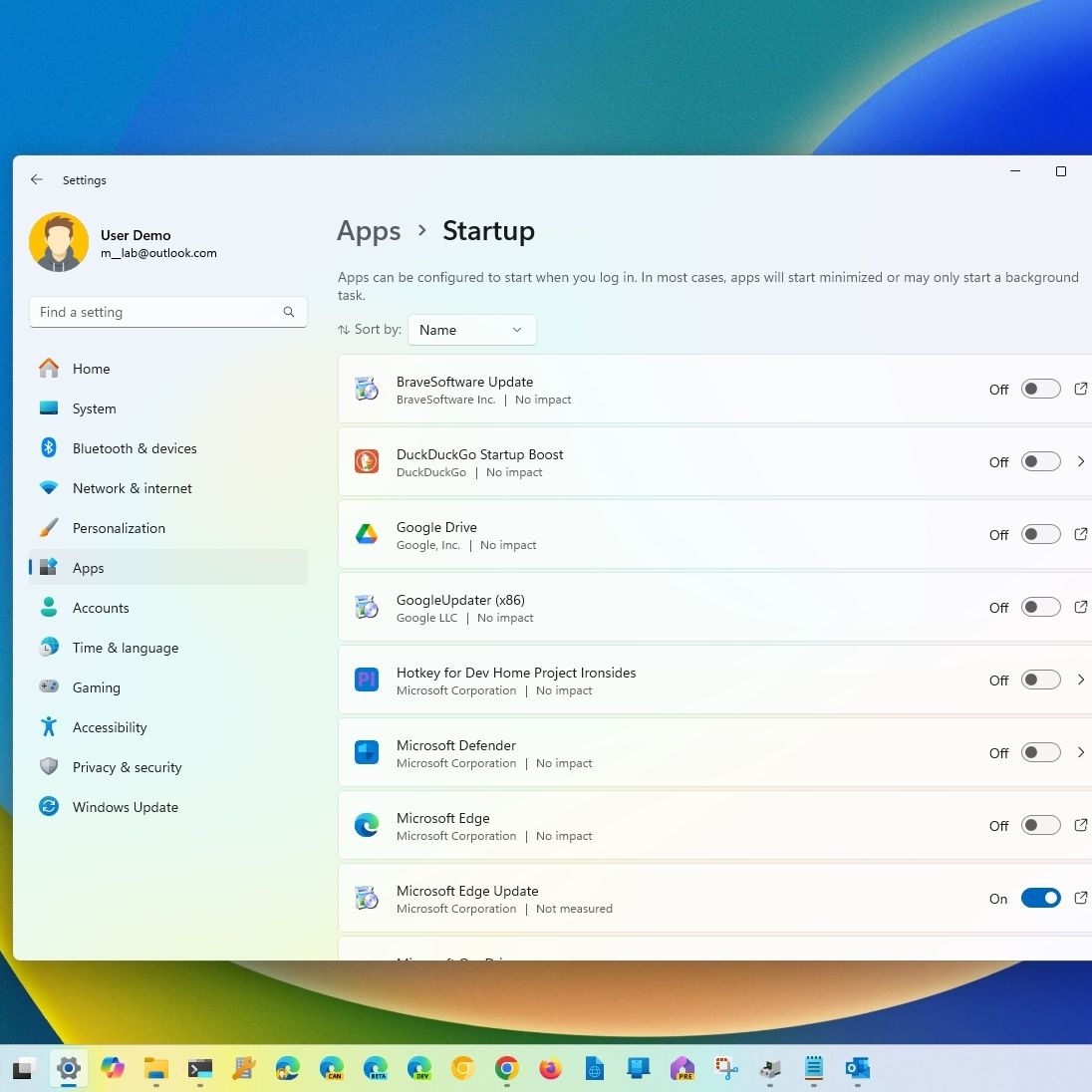Go to Personalization settings

(167, 528)
